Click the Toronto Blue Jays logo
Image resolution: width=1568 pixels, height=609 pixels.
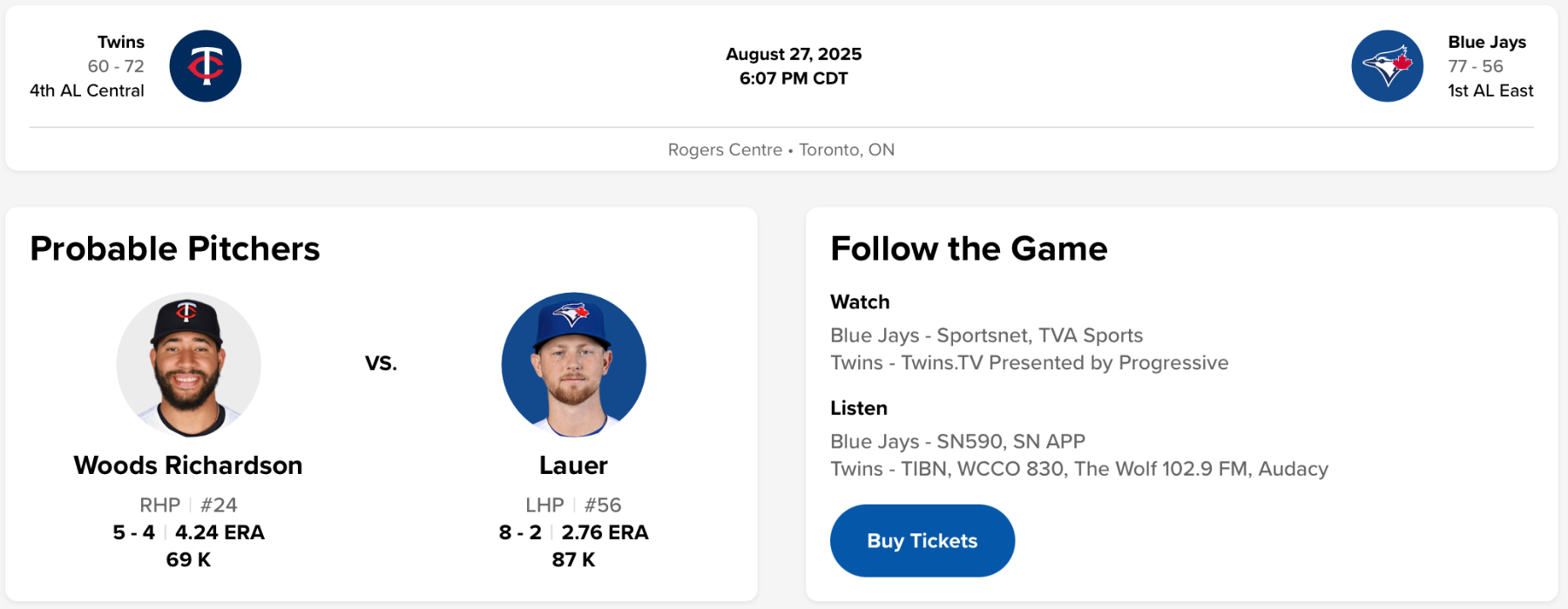point(1387,66)
